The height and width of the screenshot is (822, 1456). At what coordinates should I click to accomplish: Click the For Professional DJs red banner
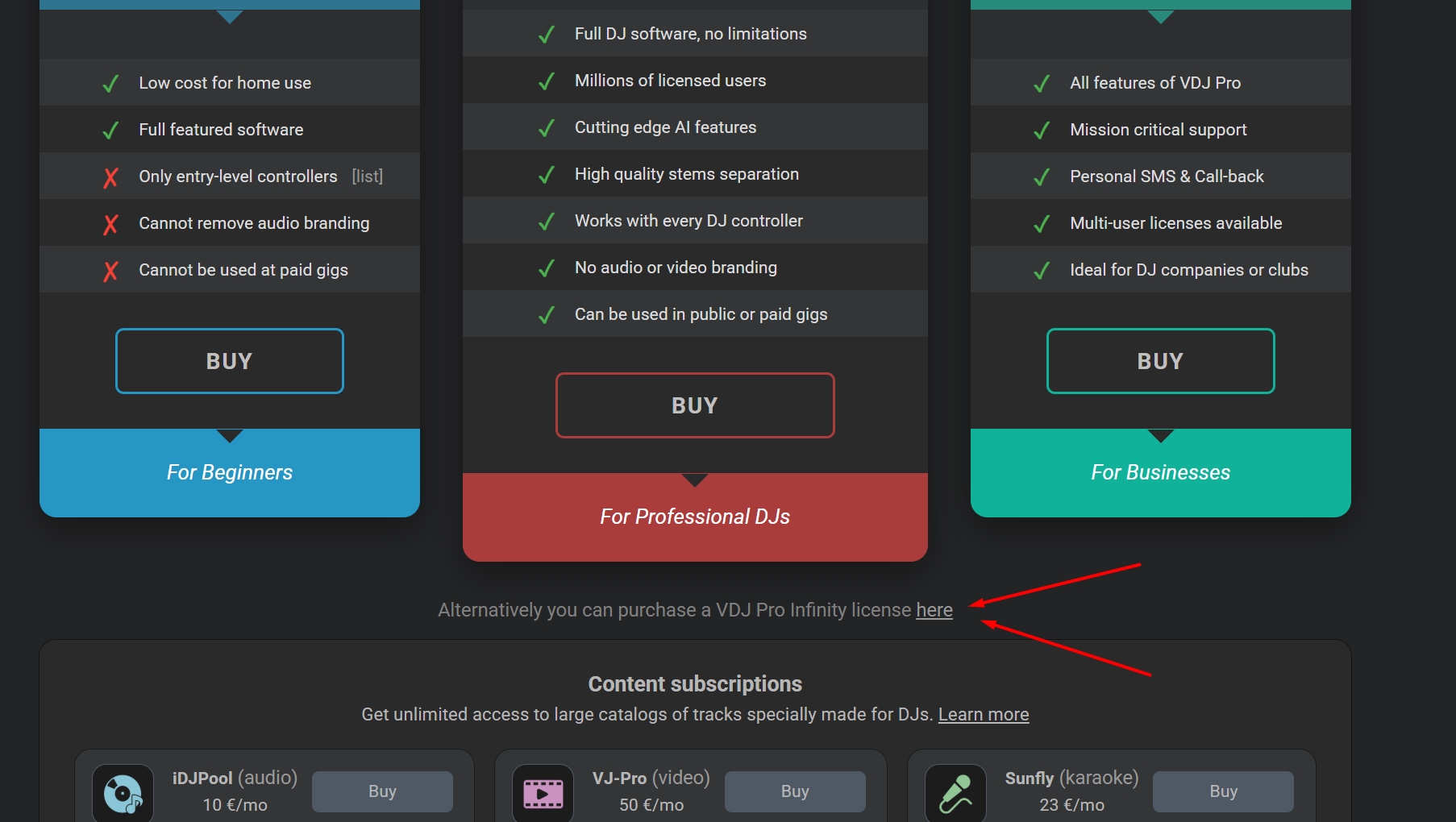pos(695,517)
